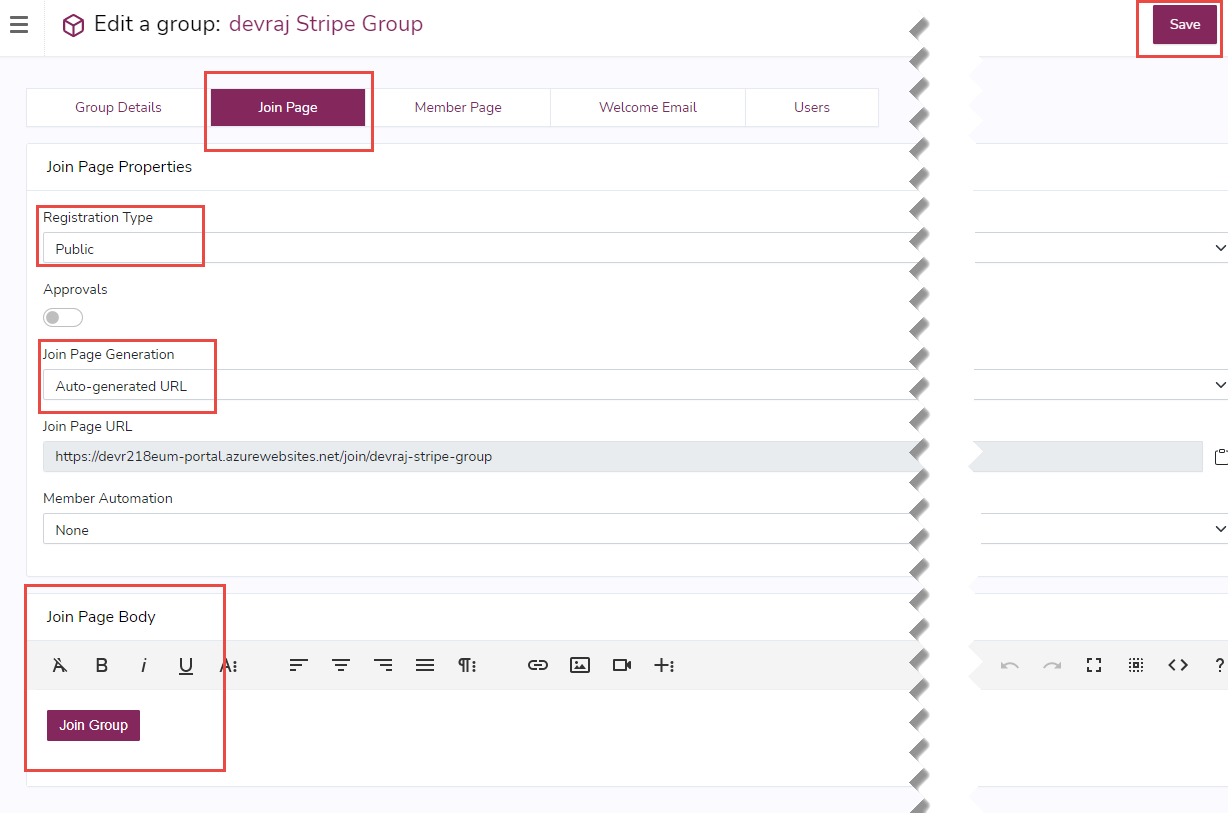
Task: Open the hamburger menu at top left
Action: coord(19,25)
